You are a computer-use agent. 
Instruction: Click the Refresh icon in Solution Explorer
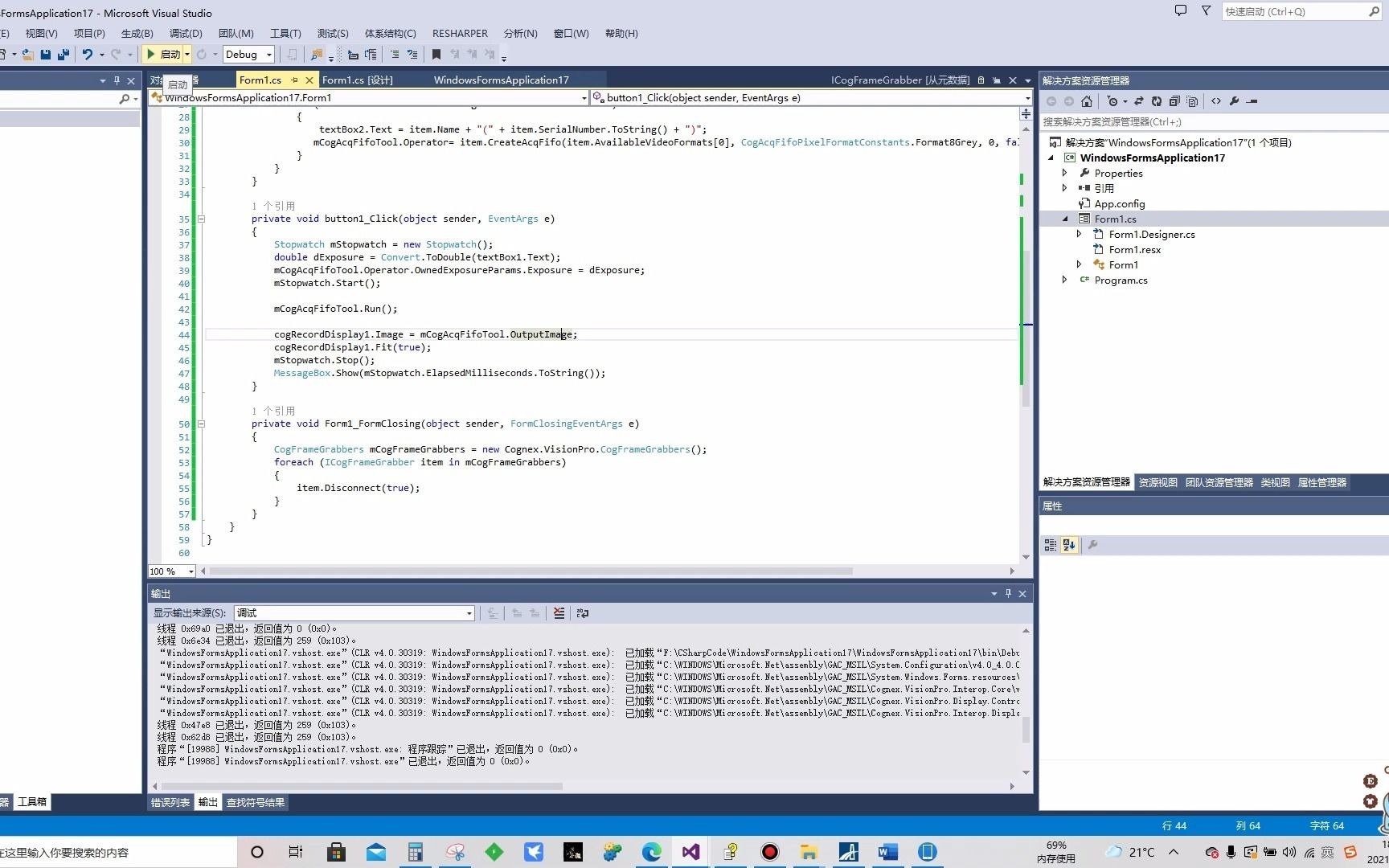1156,101
